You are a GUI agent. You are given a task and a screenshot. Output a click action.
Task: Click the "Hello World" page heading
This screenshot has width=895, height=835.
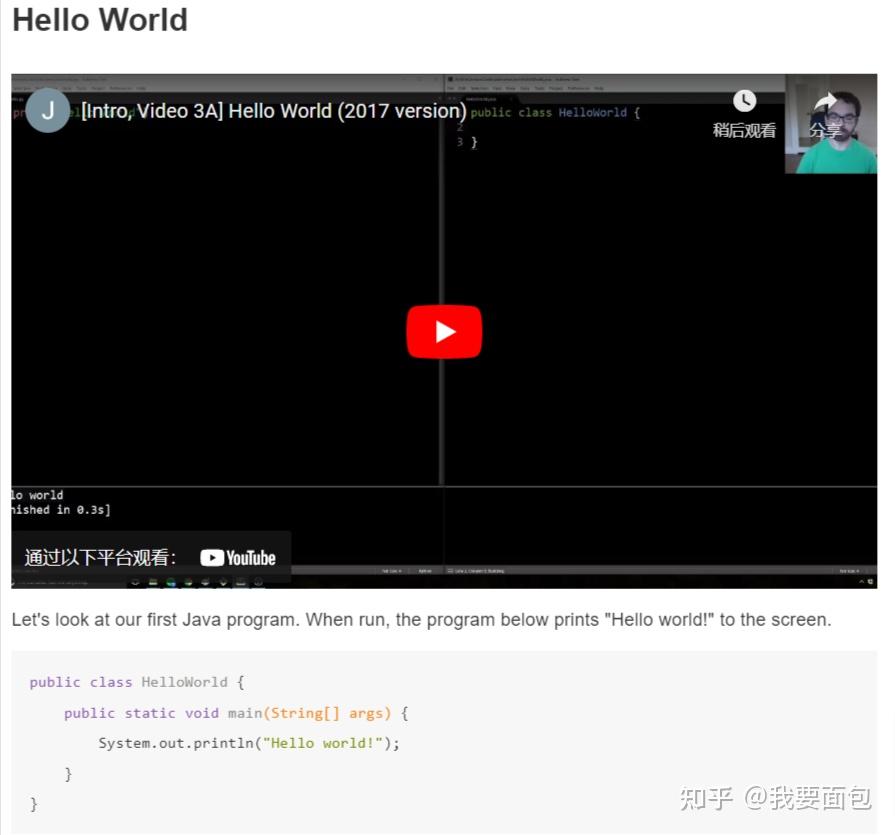(x=98, y=20)
